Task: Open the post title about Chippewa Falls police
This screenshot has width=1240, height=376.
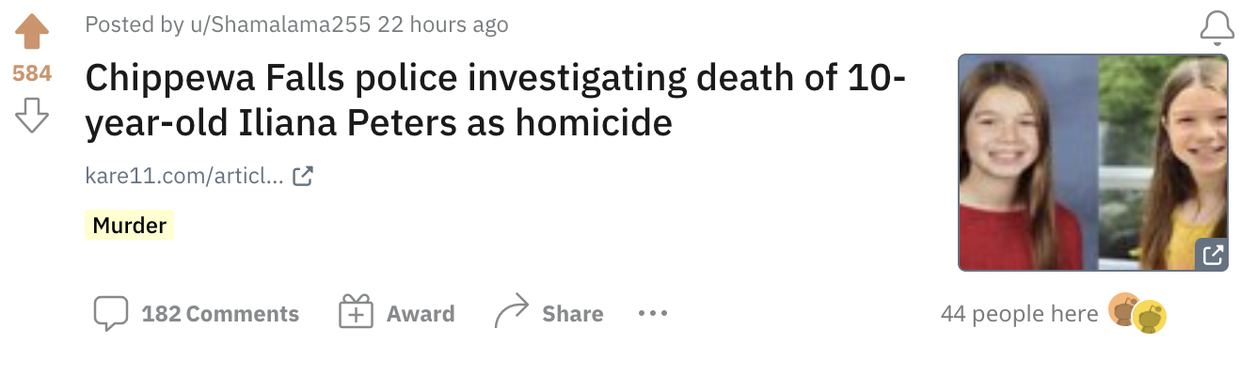Action: pyautogui.click(x=495, y=101)
